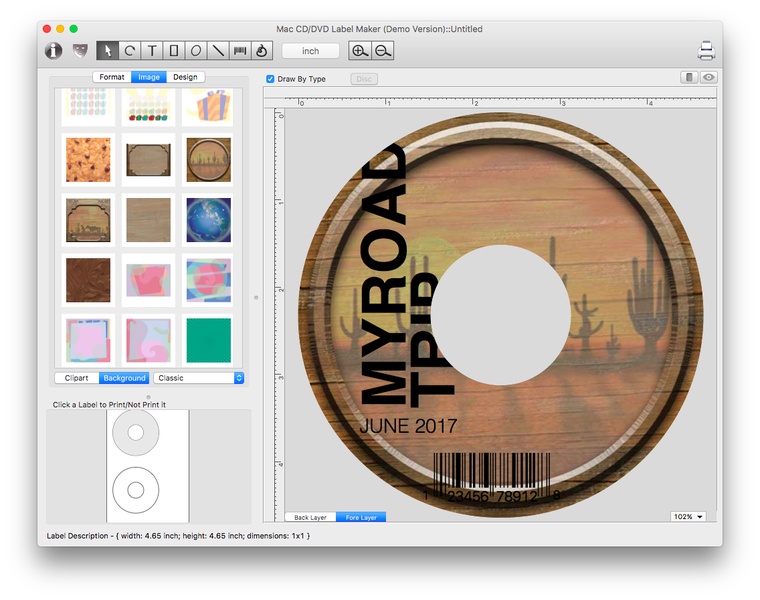This screenshot has width=760, height=600.
Task: Choose the rectangle shape tool
Action: (174, 50)
